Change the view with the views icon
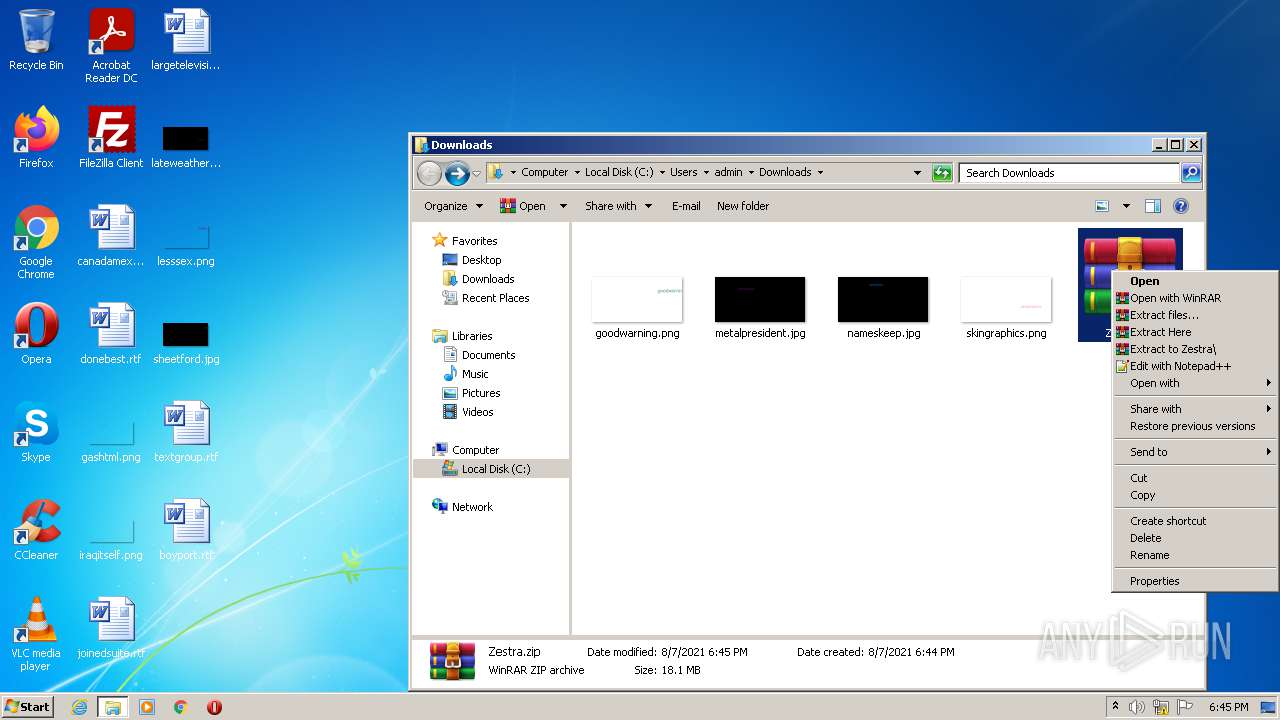This screenshot has height=720, width=1280. coord(1102,206)
